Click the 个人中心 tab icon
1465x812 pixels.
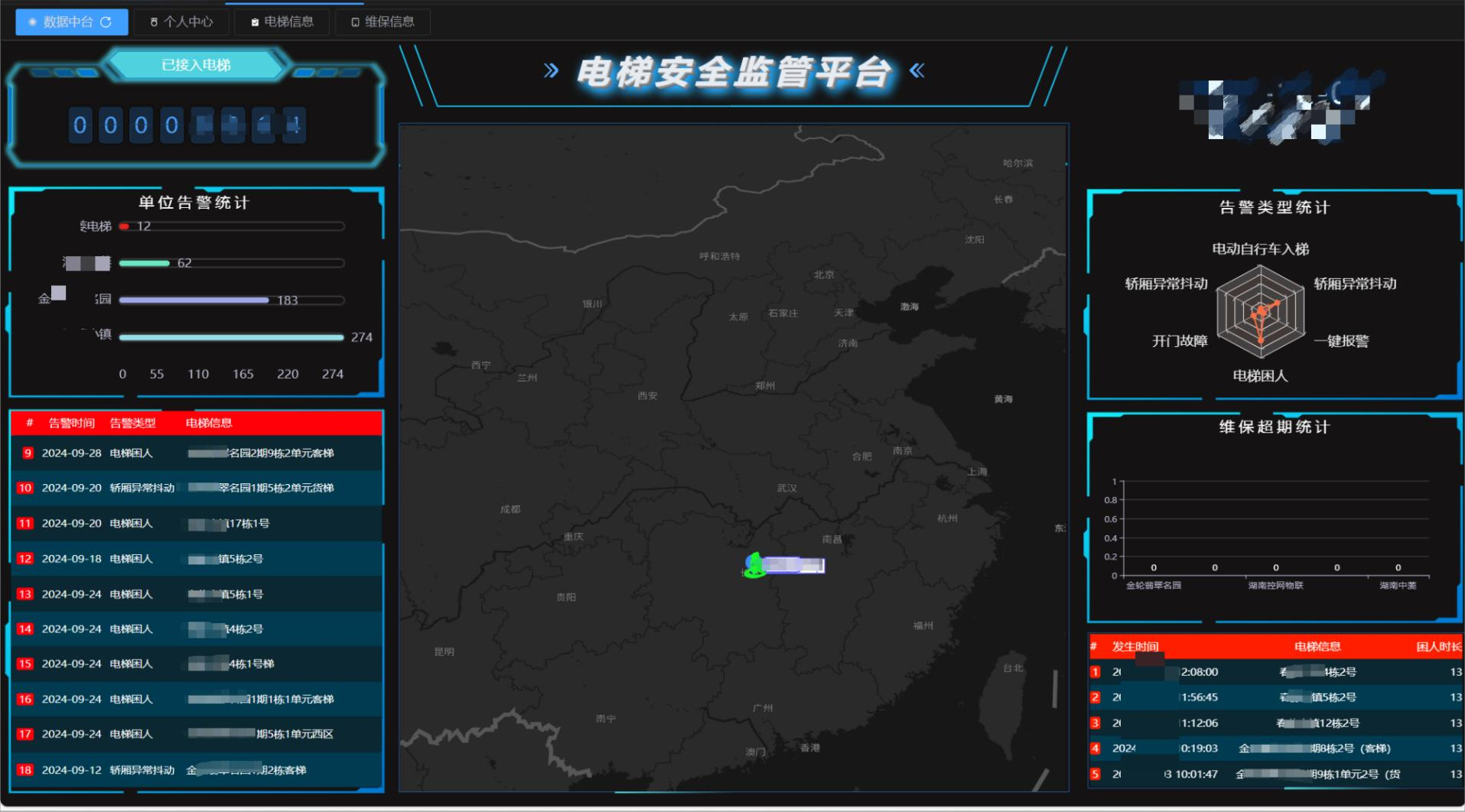pos(154,22)
